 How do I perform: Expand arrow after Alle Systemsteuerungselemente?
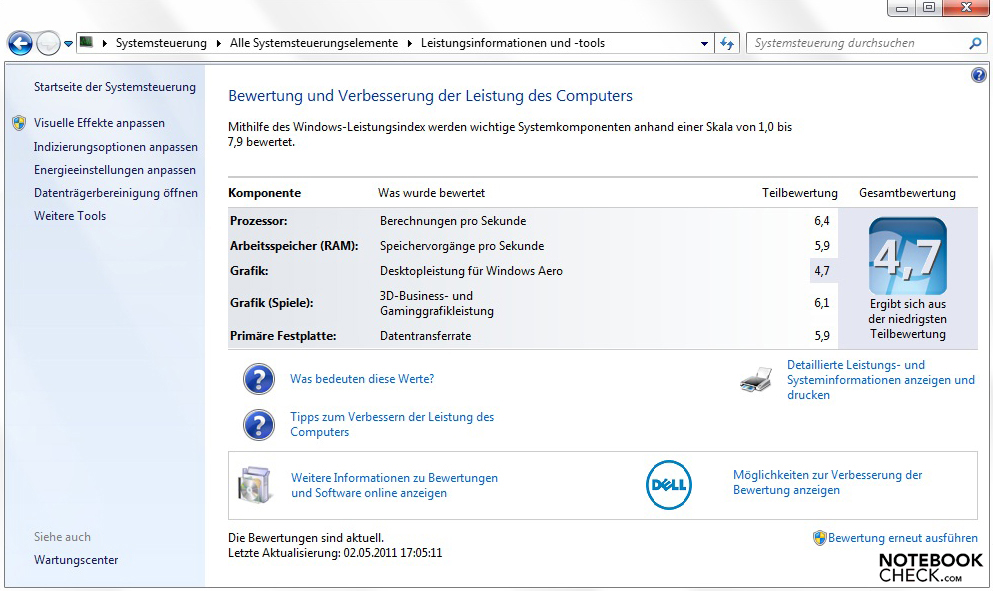click(x=409, y=43)
